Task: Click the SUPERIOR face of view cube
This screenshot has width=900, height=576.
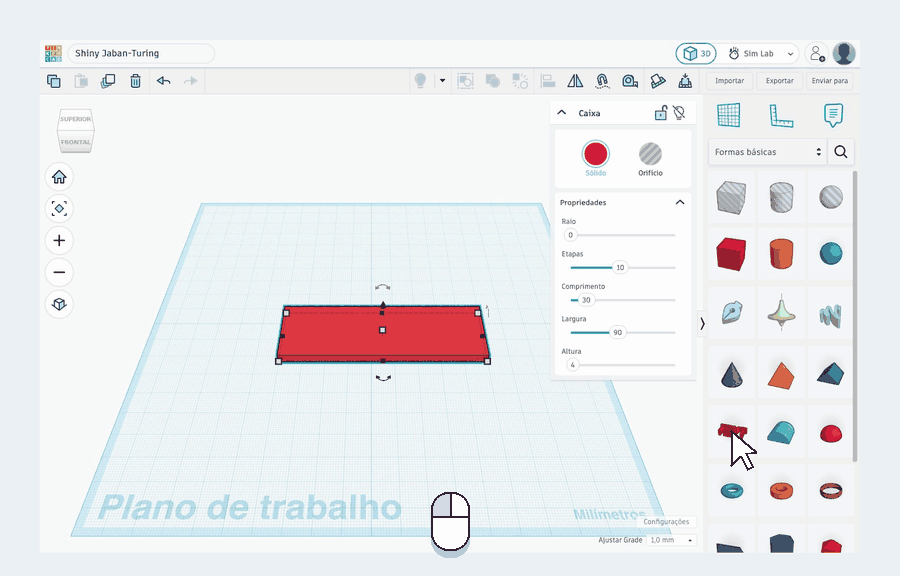Action: tap(76, 119)
